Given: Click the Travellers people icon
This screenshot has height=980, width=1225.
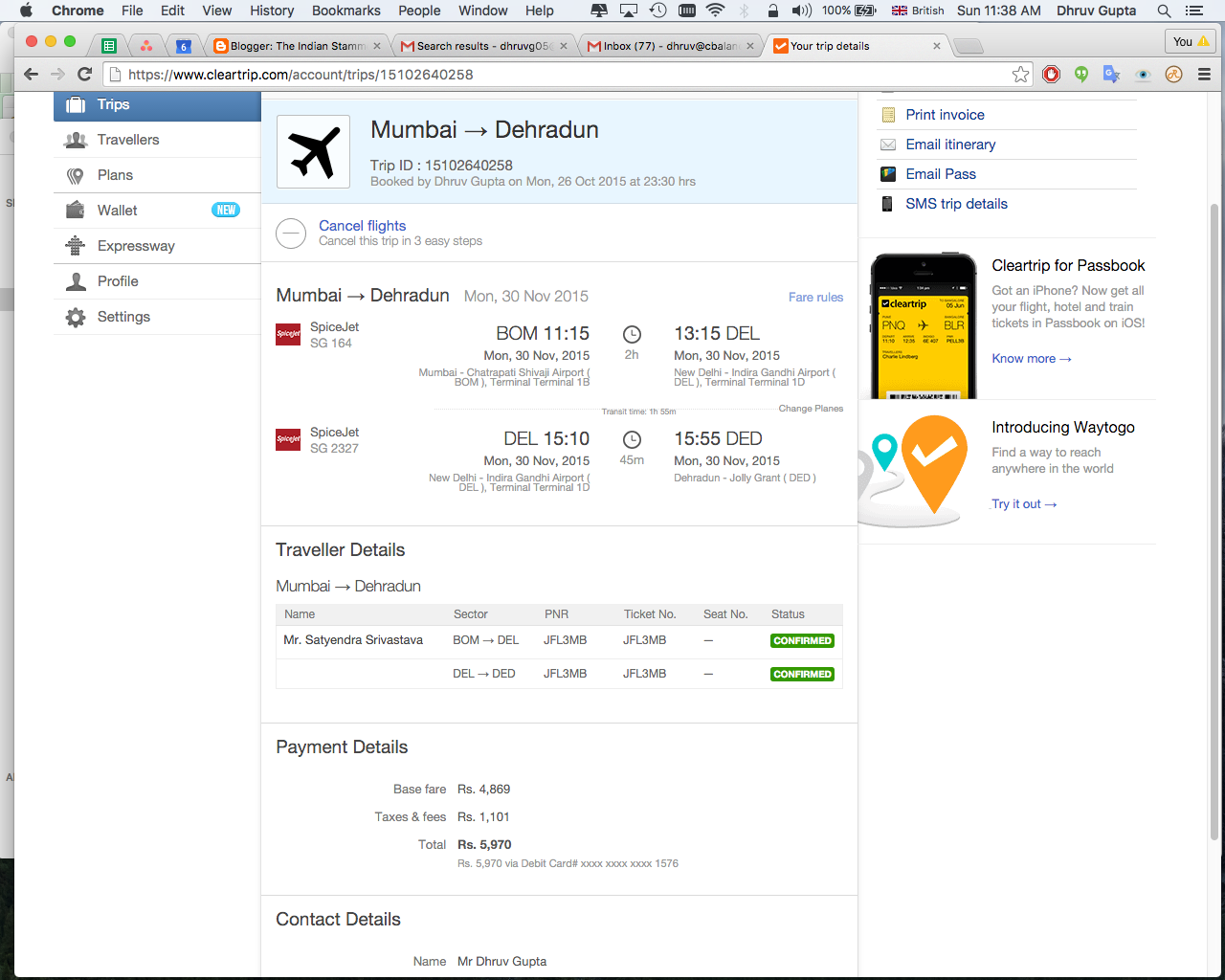Looking at the screenshot, I should [76, 140].
